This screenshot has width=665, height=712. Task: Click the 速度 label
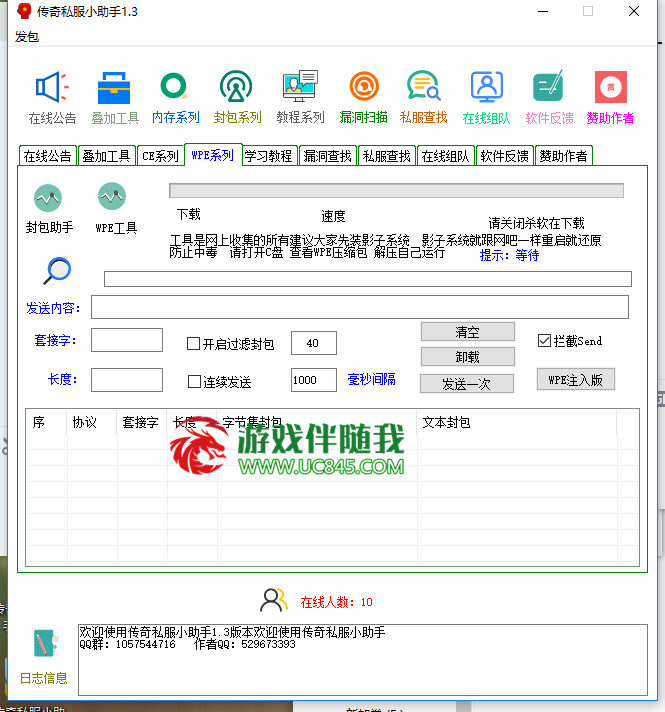tap(333, 216)
